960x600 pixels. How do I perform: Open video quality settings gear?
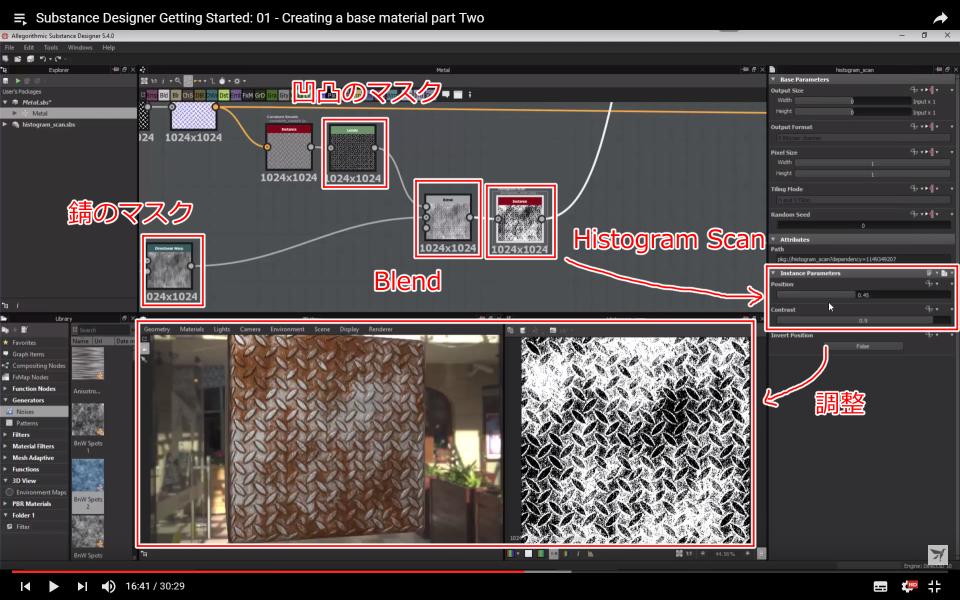[x=909, y=587]
